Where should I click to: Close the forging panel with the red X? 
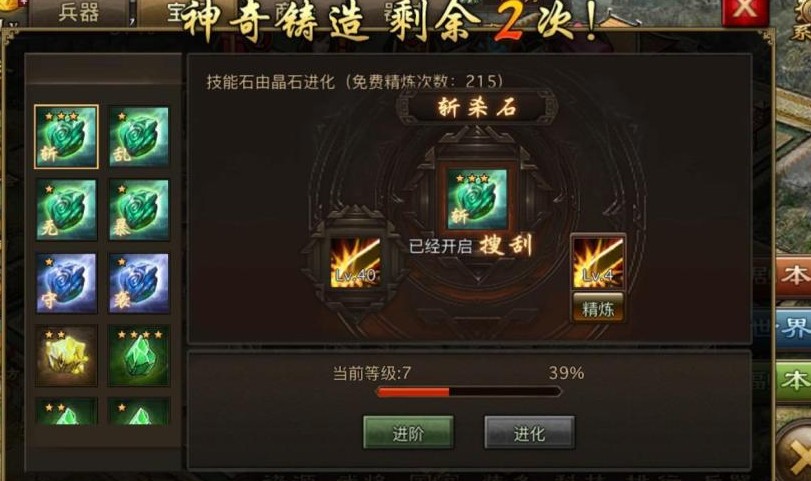tap(744, 10)
